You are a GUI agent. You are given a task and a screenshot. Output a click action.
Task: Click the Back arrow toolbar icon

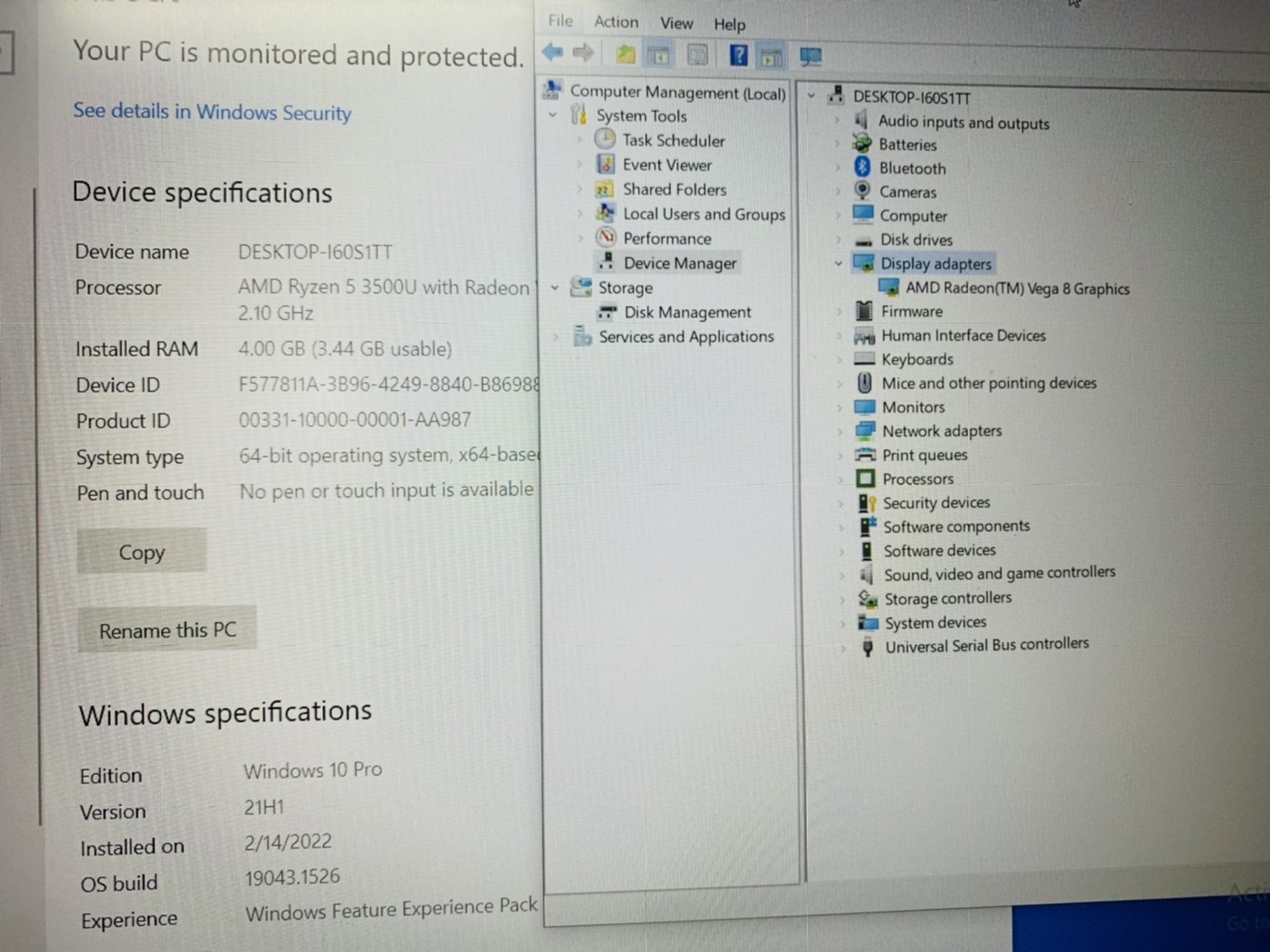click(x=553, y=53)
